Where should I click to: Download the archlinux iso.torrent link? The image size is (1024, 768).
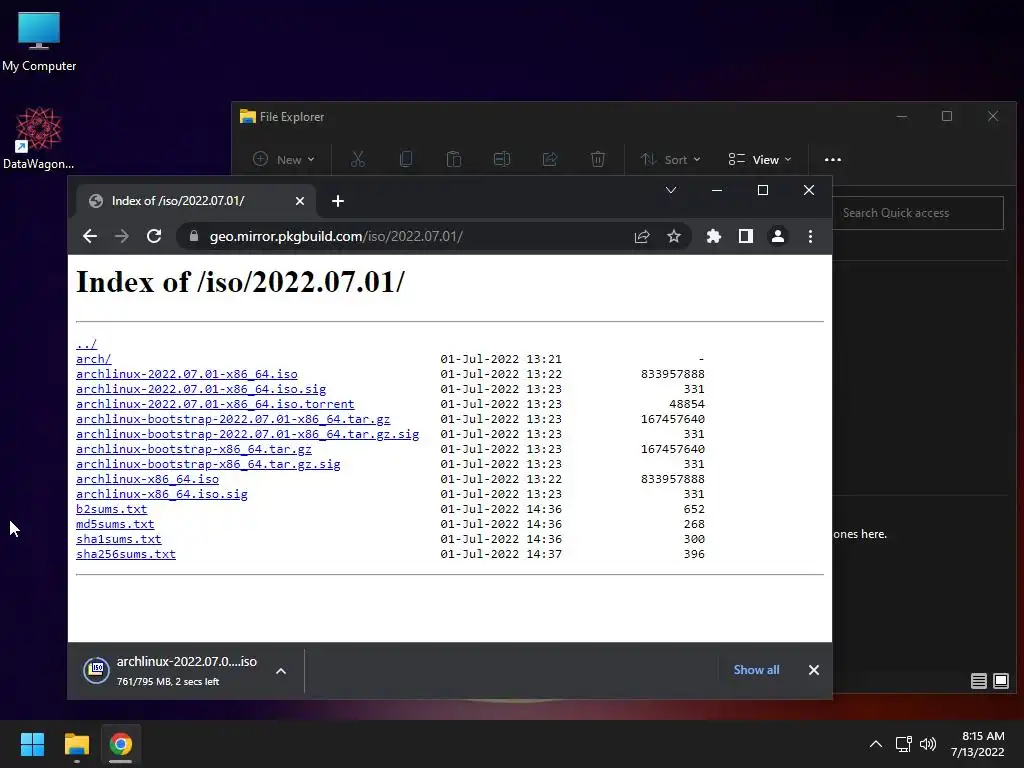tap(215, 404)
